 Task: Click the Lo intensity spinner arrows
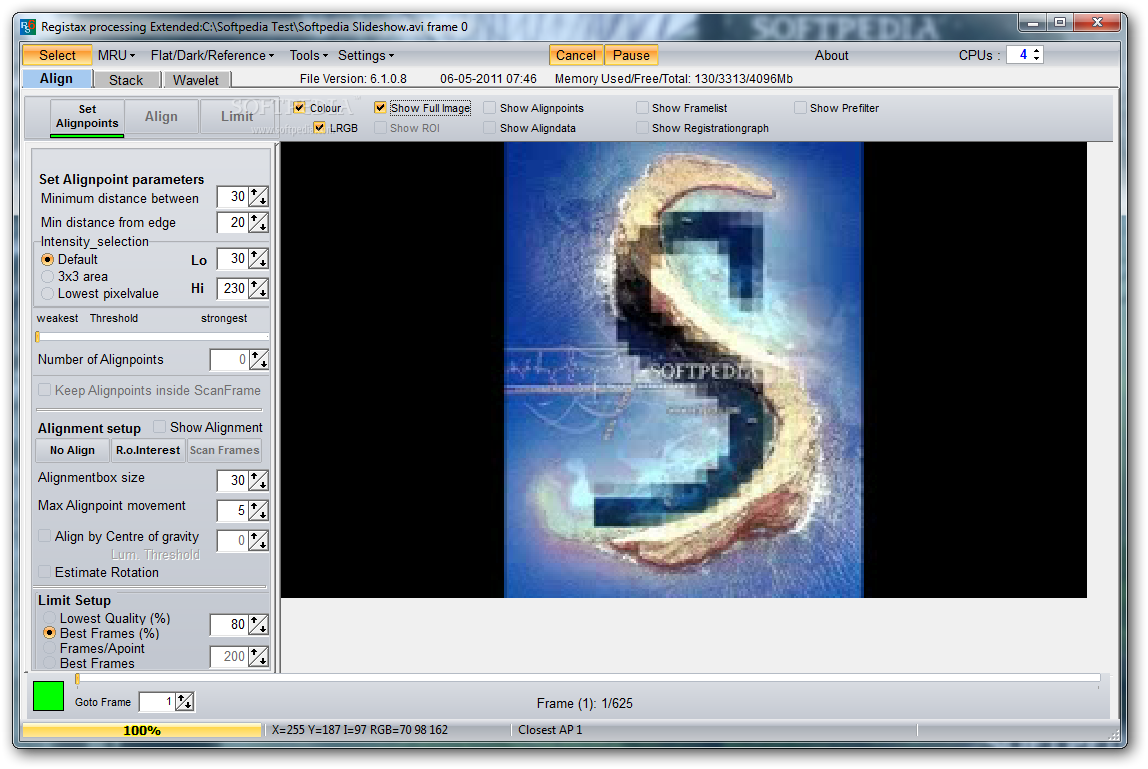coord(258,259)
